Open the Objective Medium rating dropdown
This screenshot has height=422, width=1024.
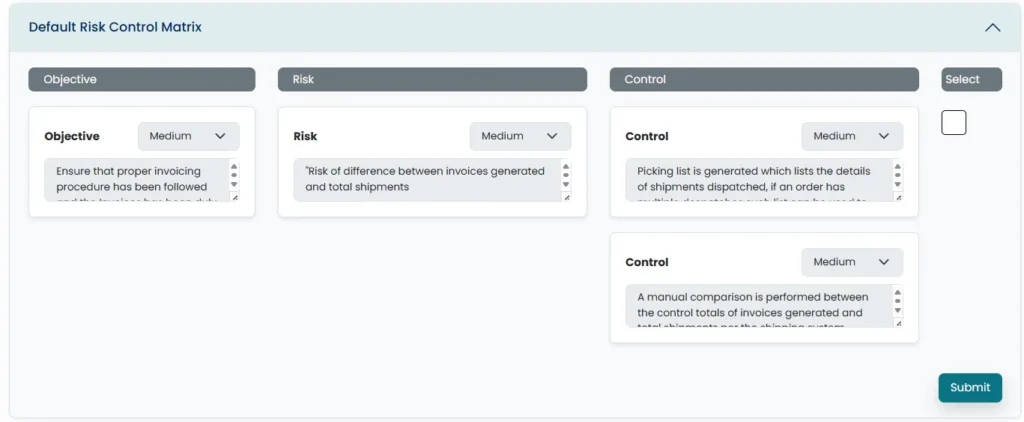tap(188, 136)
